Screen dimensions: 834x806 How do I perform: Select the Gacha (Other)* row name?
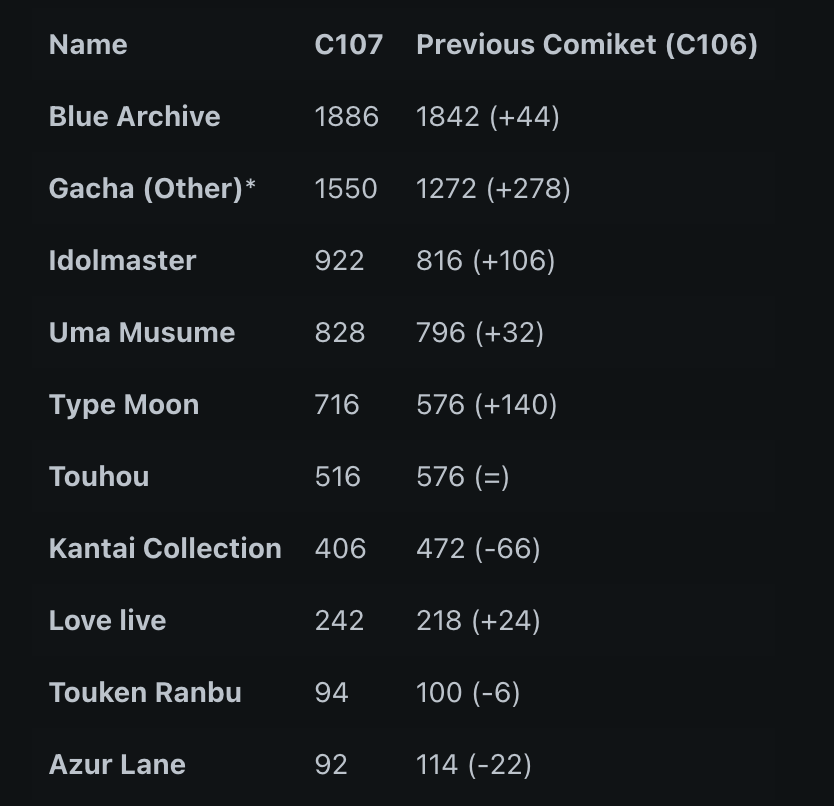point(152,188)
